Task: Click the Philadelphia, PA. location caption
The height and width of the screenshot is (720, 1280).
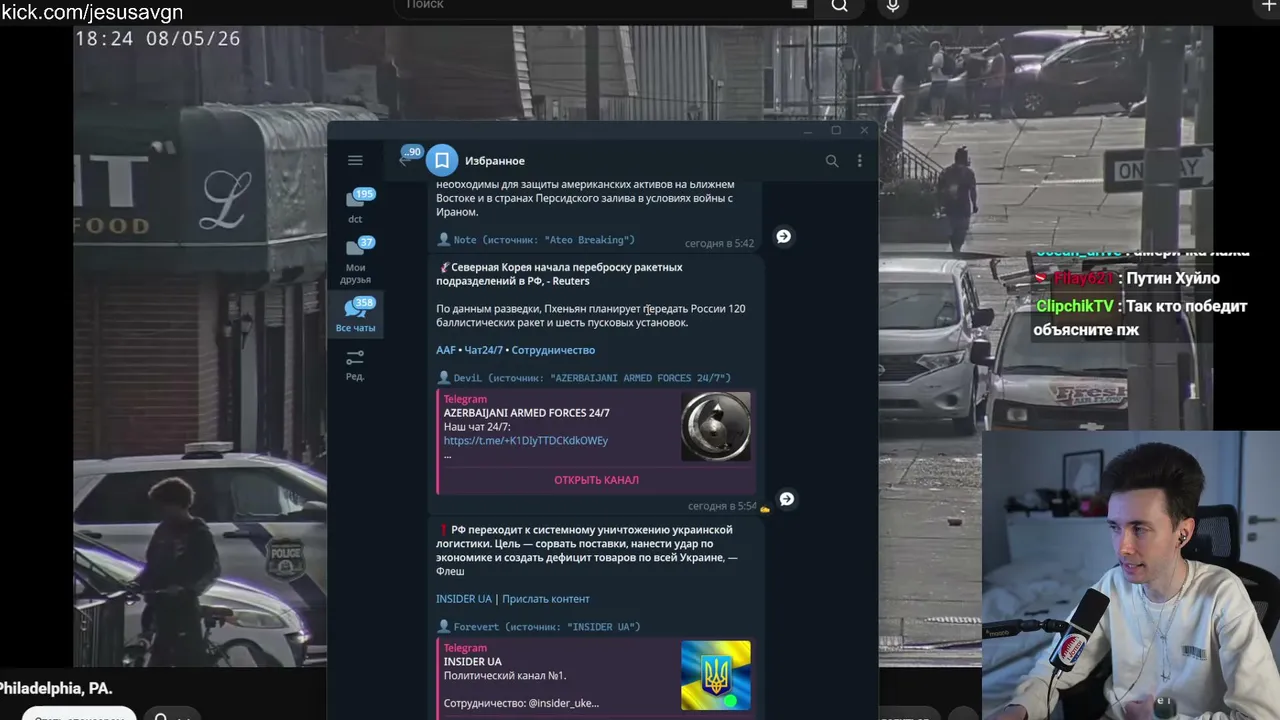Action: coord(56,689)
